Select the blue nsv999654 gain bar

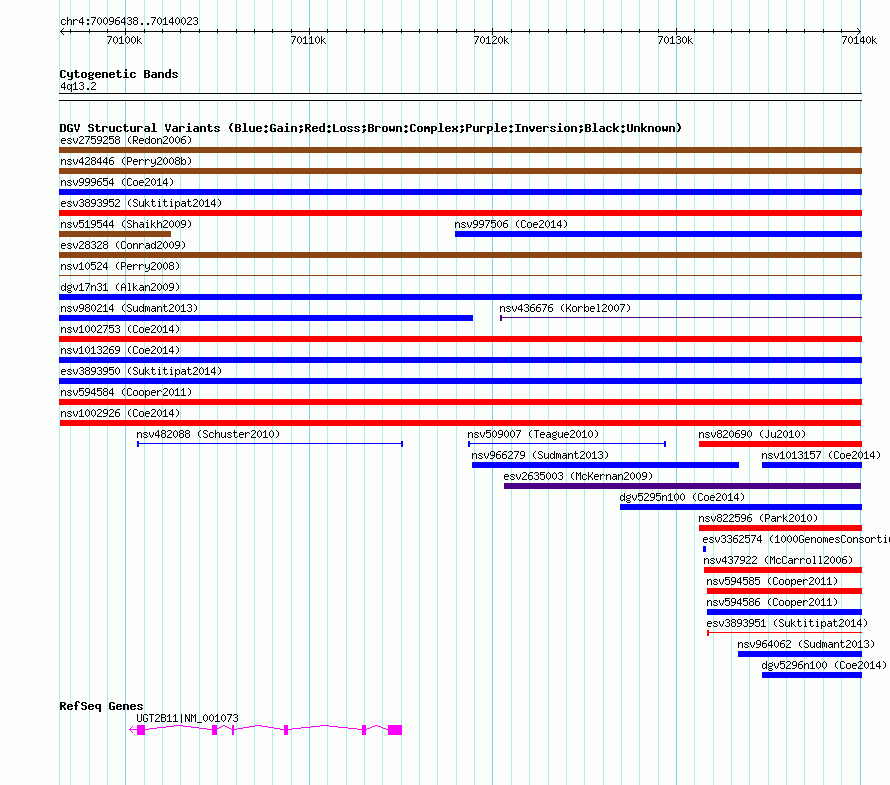pyautogui.click(x=460, y=192)
